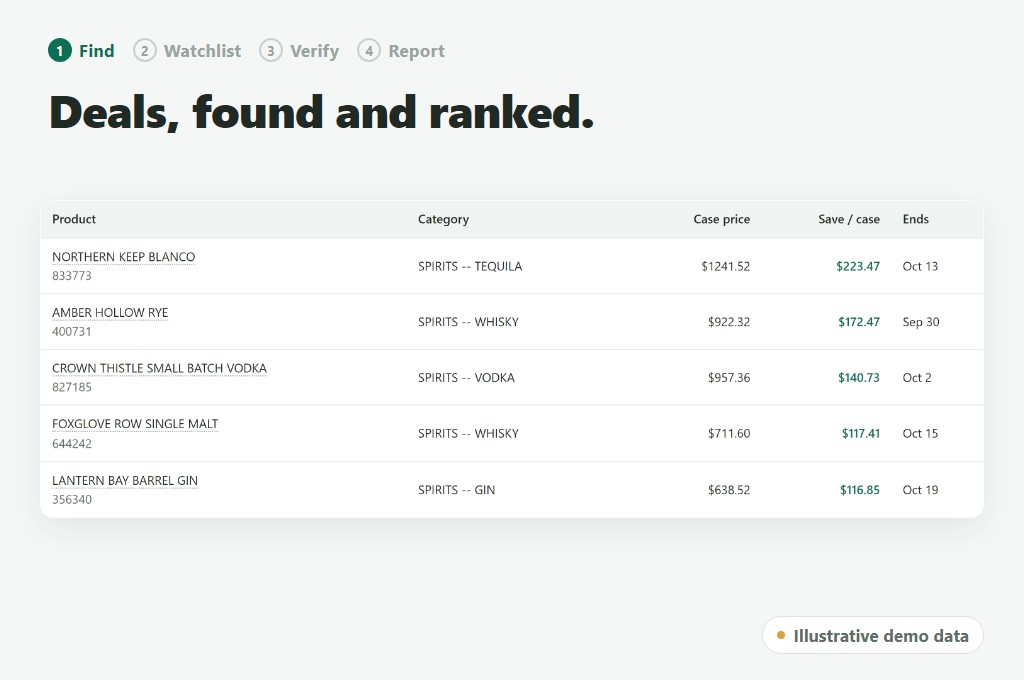Click case price $638.52

click(729, 490)
